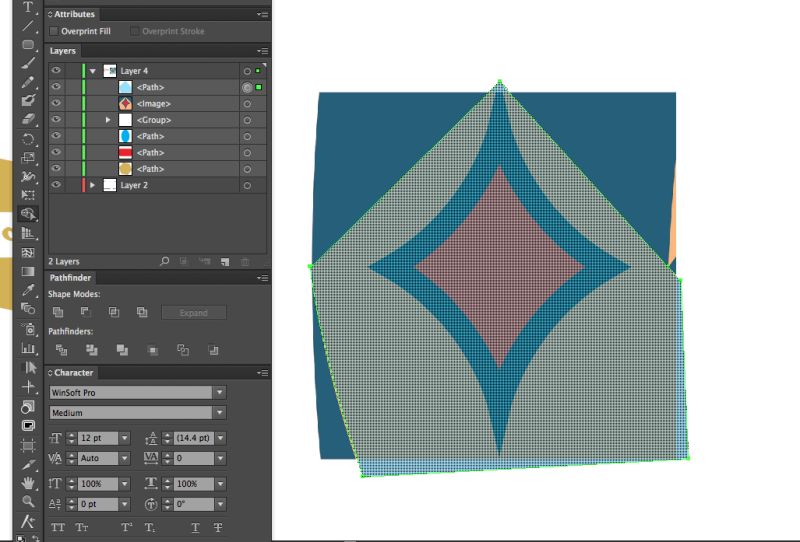Open leading 14.4 pt dropdown
The image size is (800, 542).
[x=220, y=438]
